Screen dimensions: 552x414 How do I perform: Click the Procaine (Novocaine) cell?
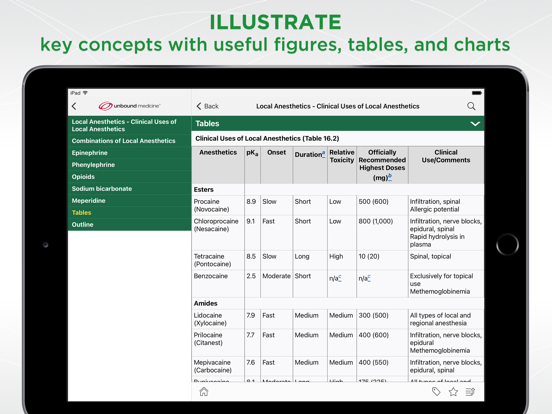[218, 205]
